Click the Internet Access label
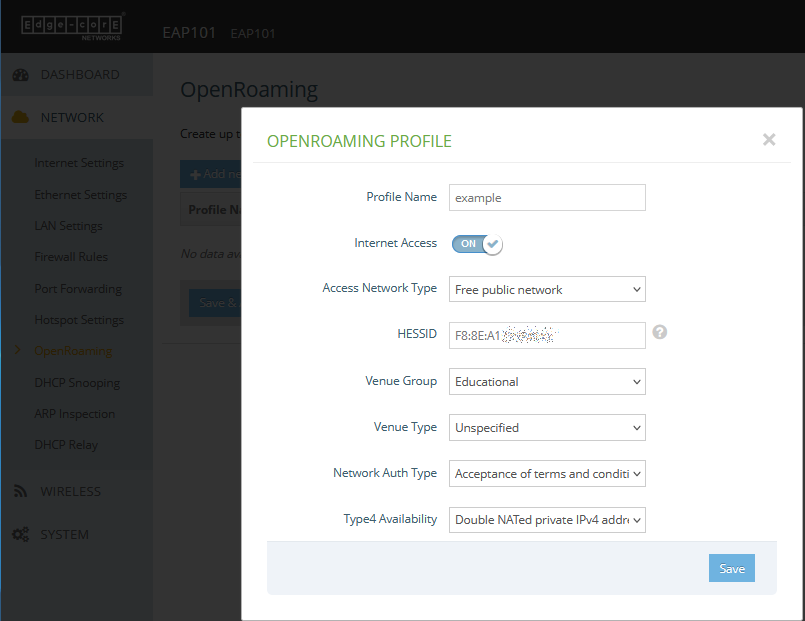The height and width of the screenshot is (621, 805). [395, 243]
